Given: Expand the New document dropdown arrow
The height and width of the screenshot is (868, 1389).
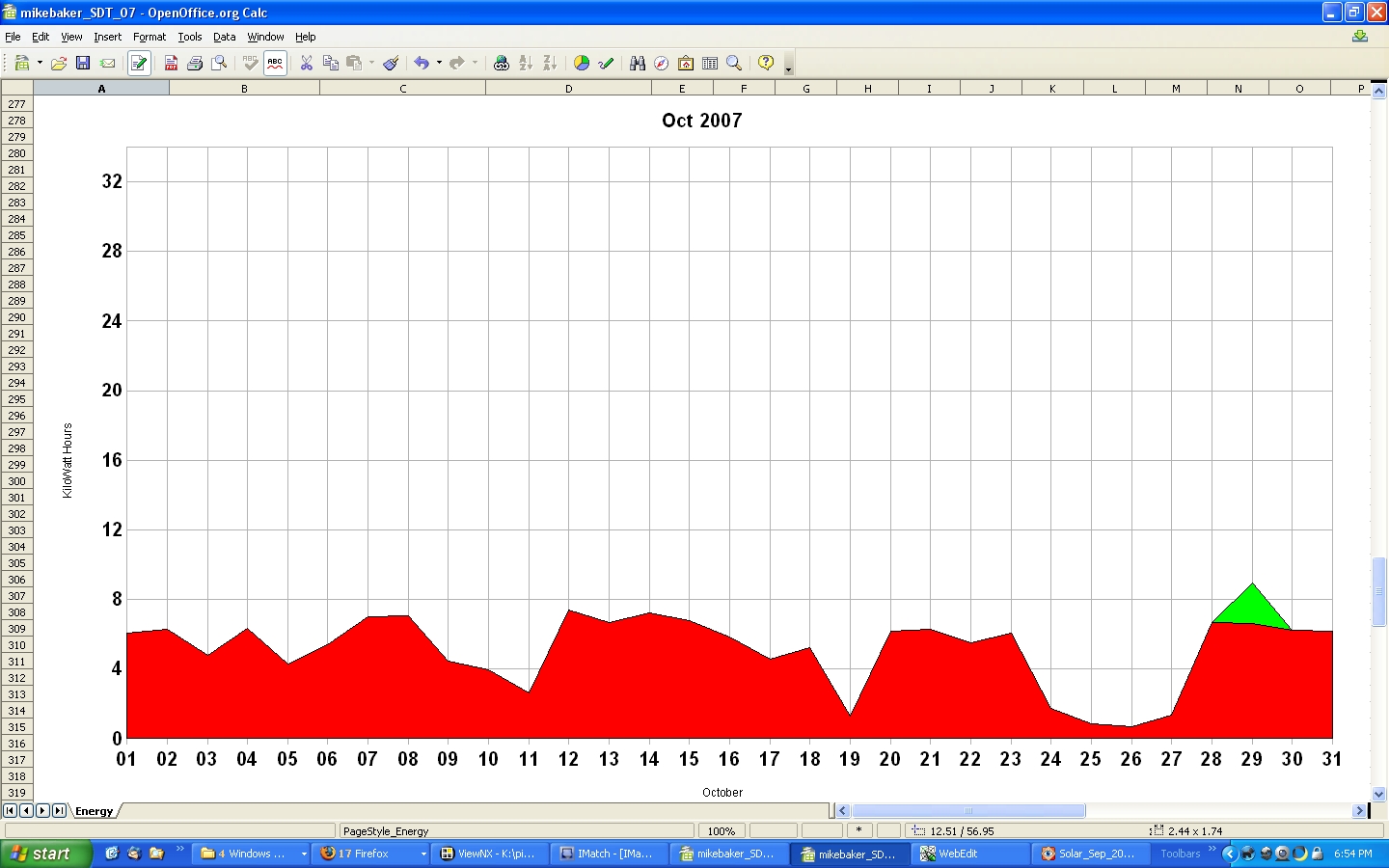Looking at the screenshot, I should click(40, 63).
